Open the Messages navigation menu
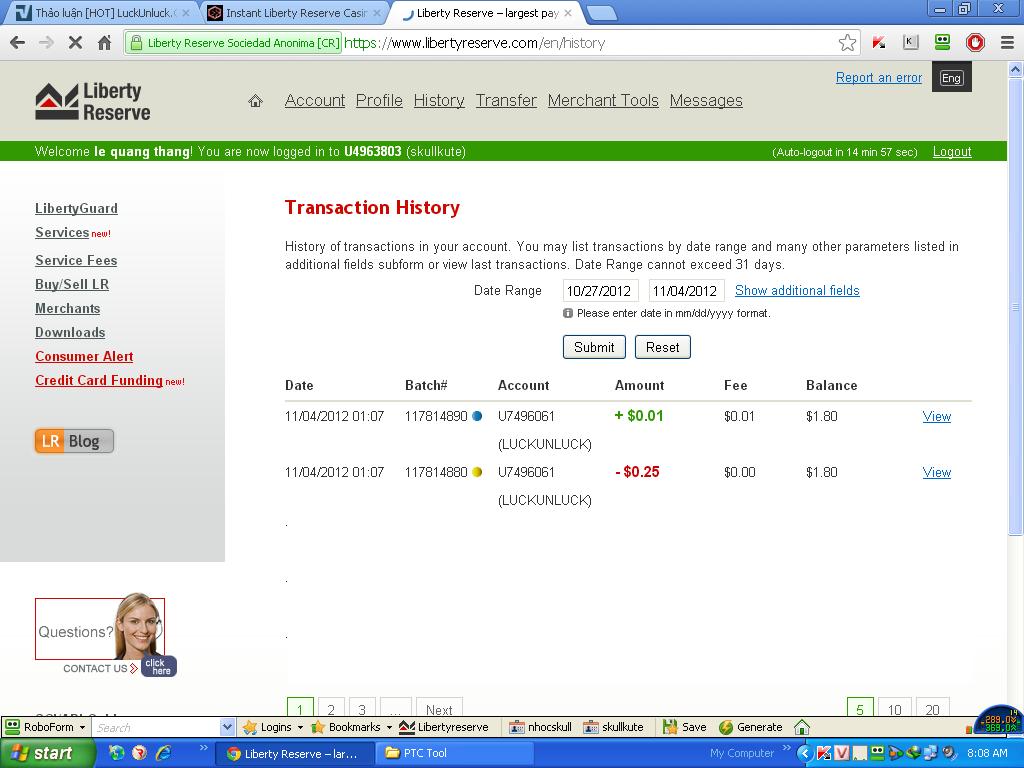This screenshot has width=1024, height=768. pyautogui.click(x=706, y=101)
